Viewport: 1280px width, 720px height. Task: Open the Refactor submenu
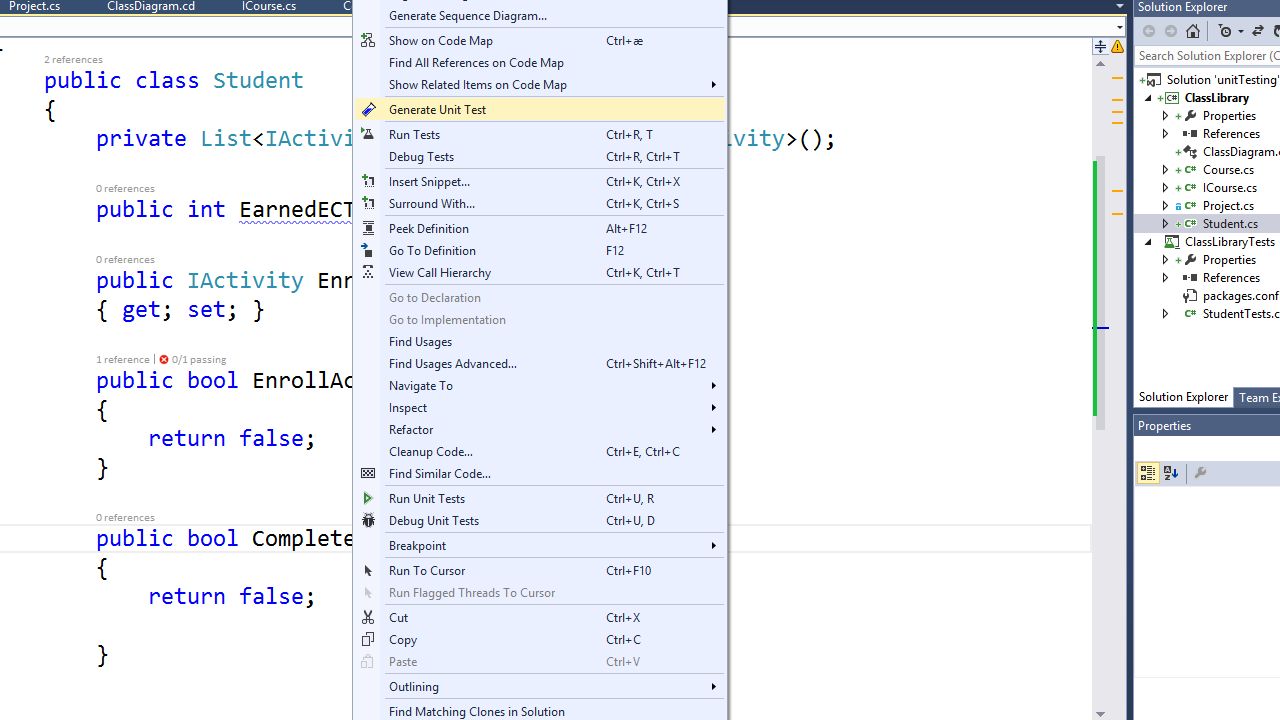point(540,430)
